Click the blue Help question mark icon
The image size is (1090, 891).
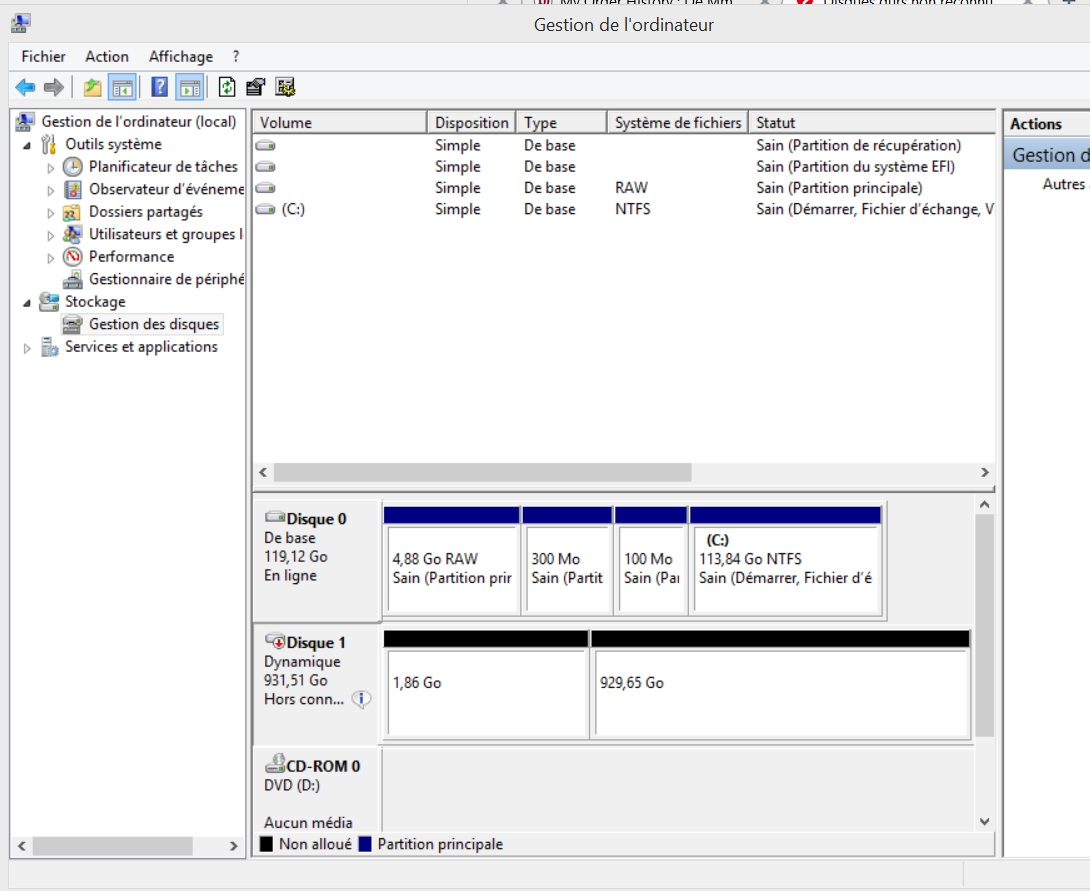pos(159,87)
